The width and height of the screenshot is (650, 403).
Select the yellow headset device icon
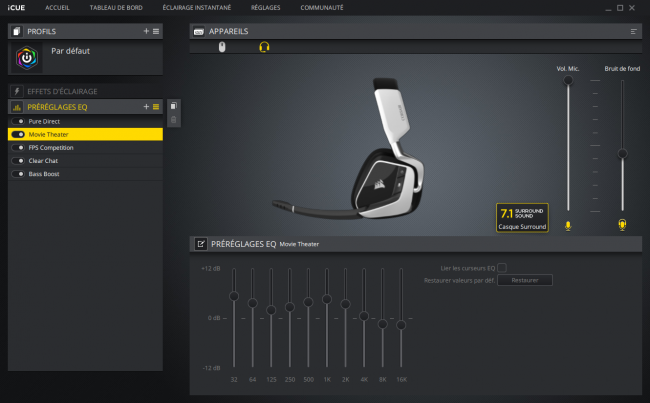pyautogui.click(x=264, y=47)
